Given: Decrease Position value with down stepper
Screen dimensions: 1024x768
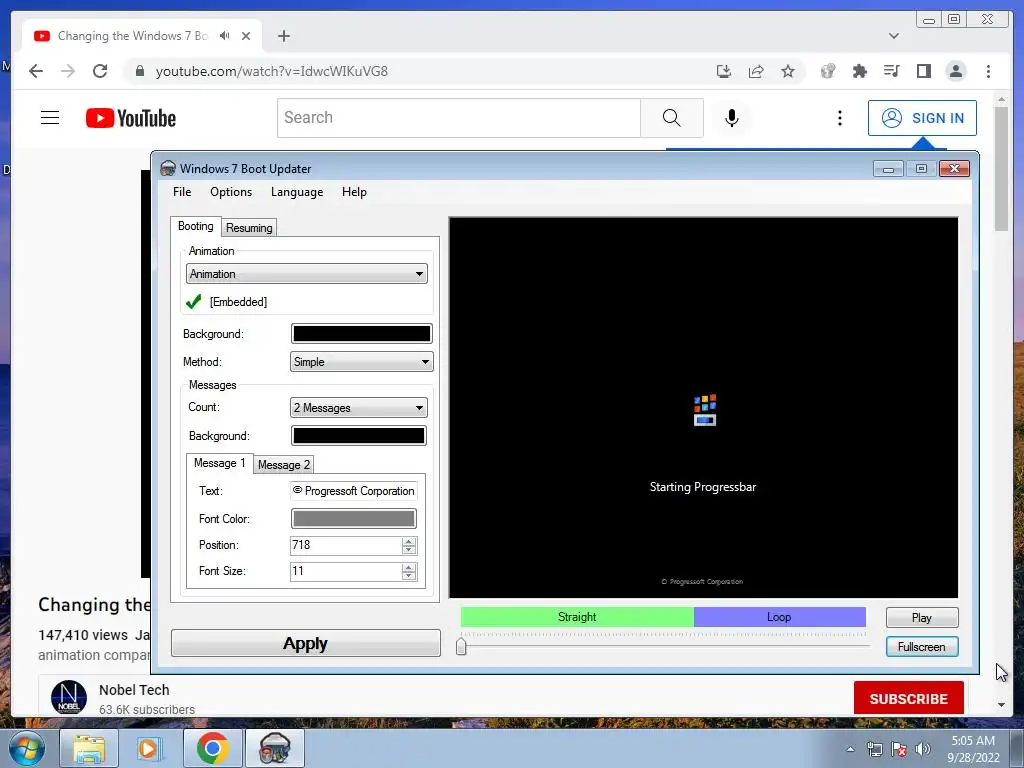Looking at the screenshot, I should (x=409, y=550).
